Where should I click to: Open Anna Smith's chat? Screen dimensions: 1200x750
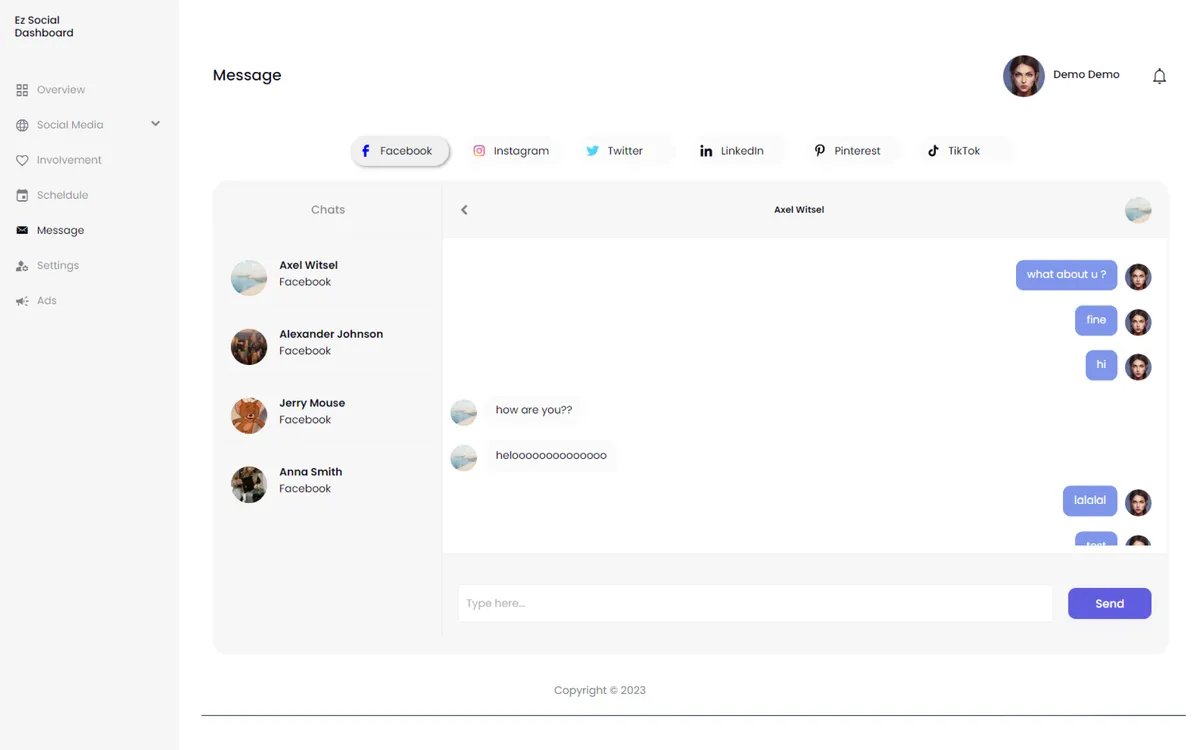[328, 484]
